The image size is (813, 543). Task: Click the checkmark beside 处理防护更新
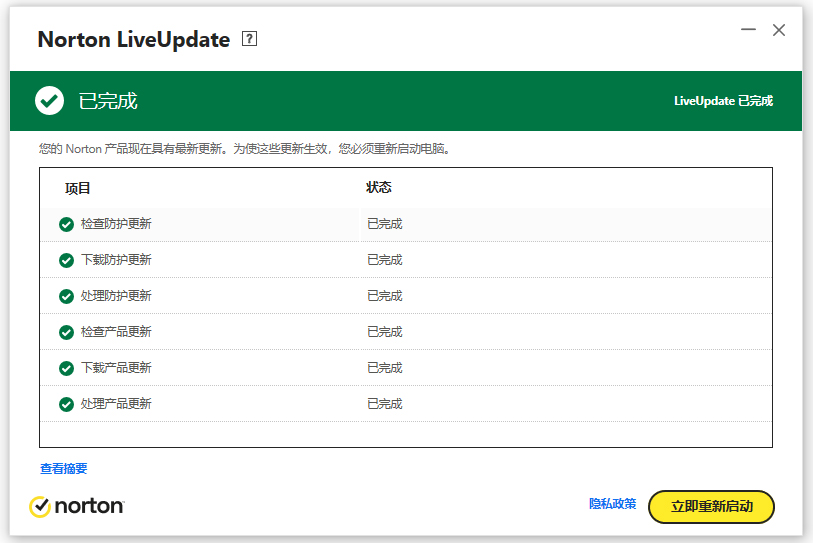coord(66,297)
